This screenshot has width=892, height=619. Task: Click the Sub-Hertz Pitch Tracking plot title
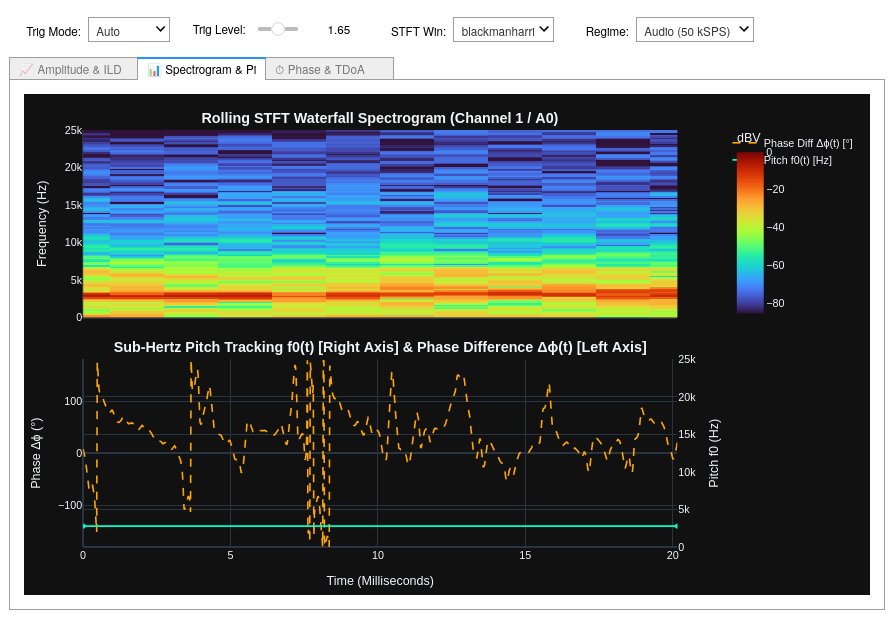point(380,347)
